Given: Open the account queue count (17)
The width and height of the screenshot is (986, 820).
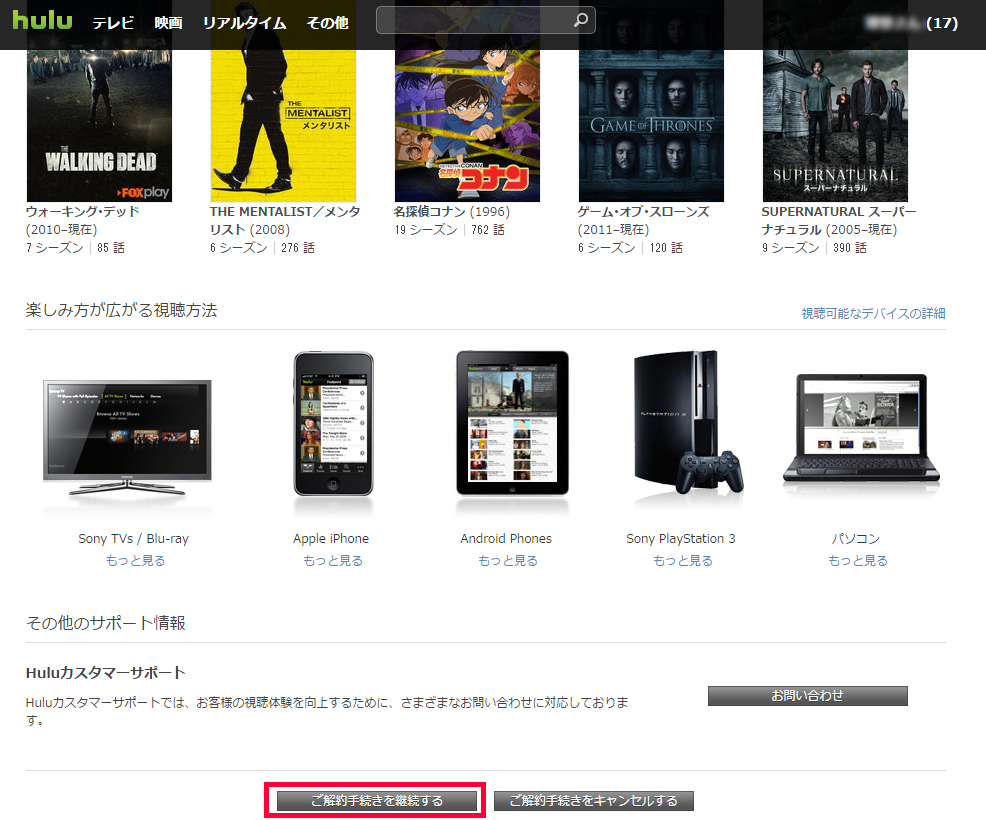Looking at the screenshot, I should [942, 23].
